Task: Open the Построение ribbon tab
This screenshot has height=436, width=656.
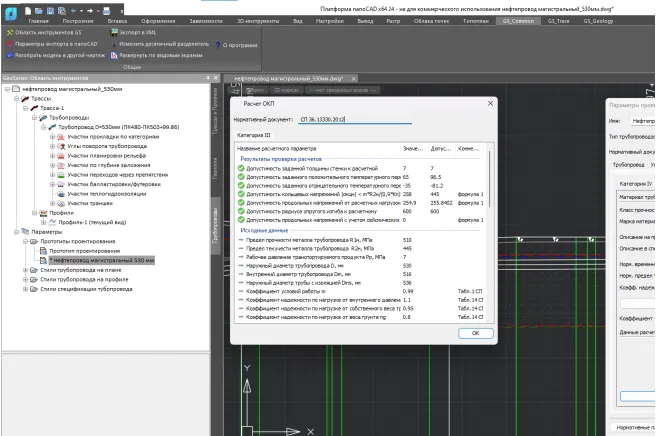Action: (77, 20)
